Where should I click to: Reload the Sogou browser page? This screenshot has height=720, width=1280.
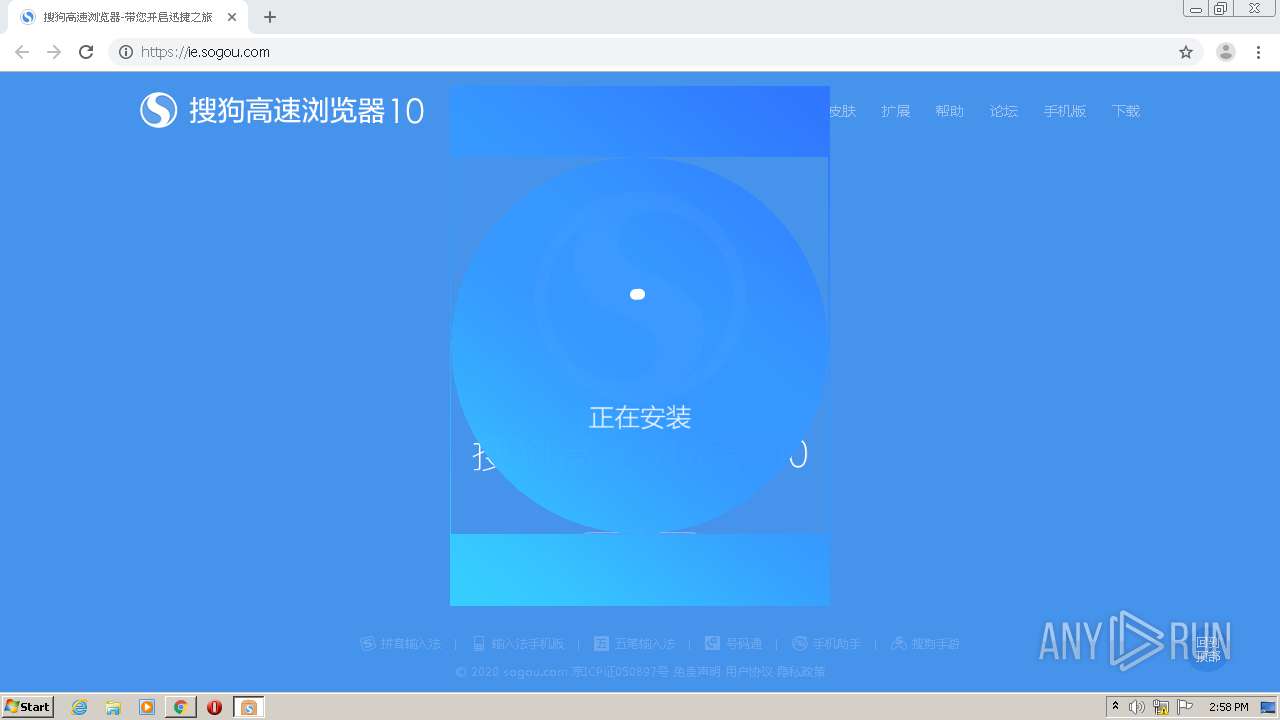[x=86, y=52]
